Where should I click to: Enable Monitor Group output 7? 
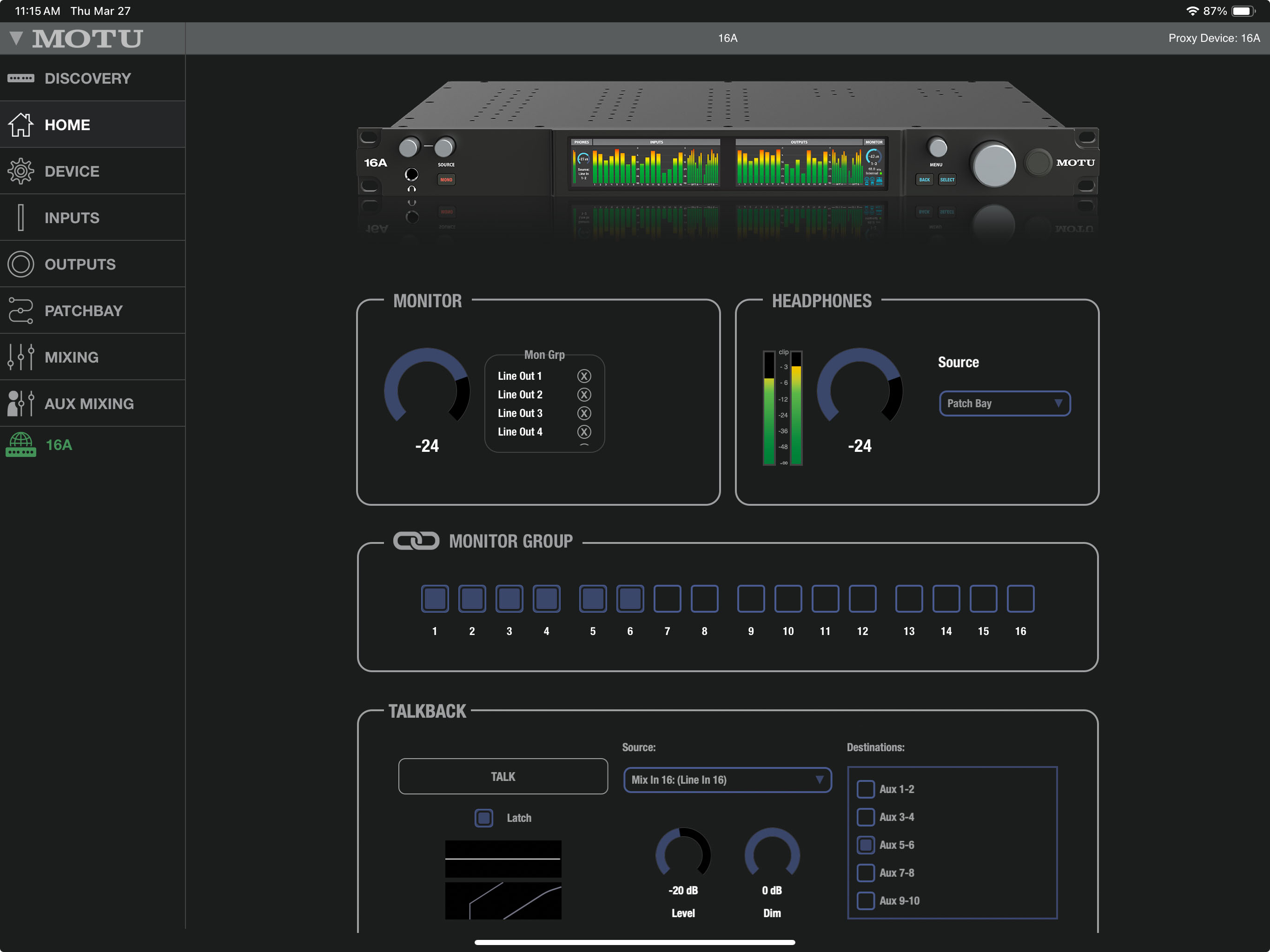667,599
